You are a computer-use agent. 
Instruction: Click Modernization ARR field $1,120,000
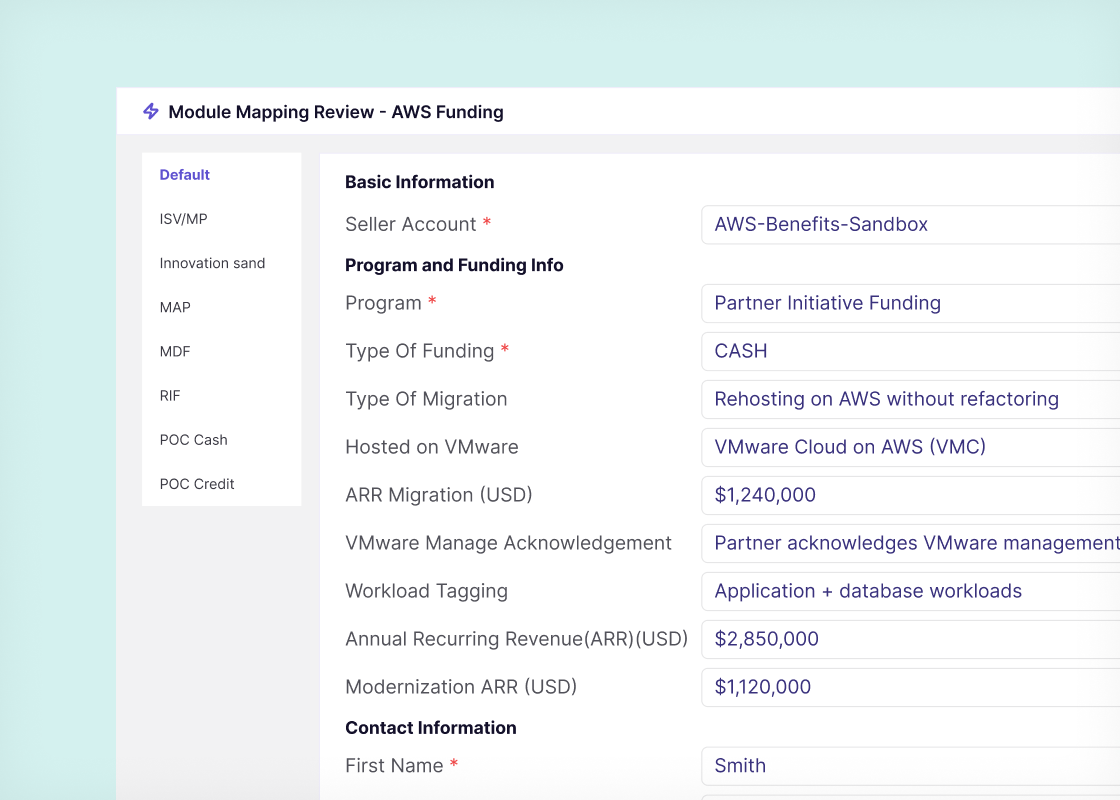point(911,686)
